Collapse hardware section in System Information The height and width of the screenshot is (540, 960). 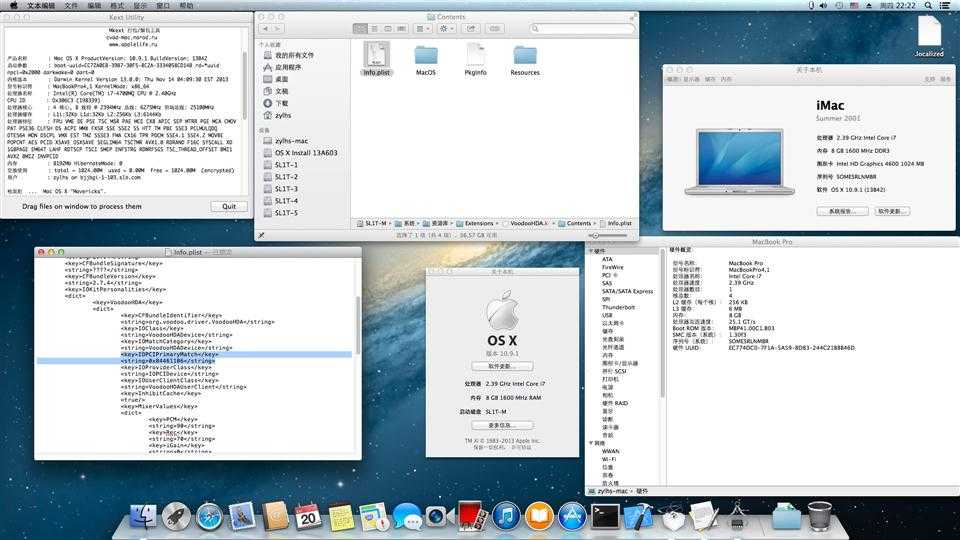[x=591, y=251]
